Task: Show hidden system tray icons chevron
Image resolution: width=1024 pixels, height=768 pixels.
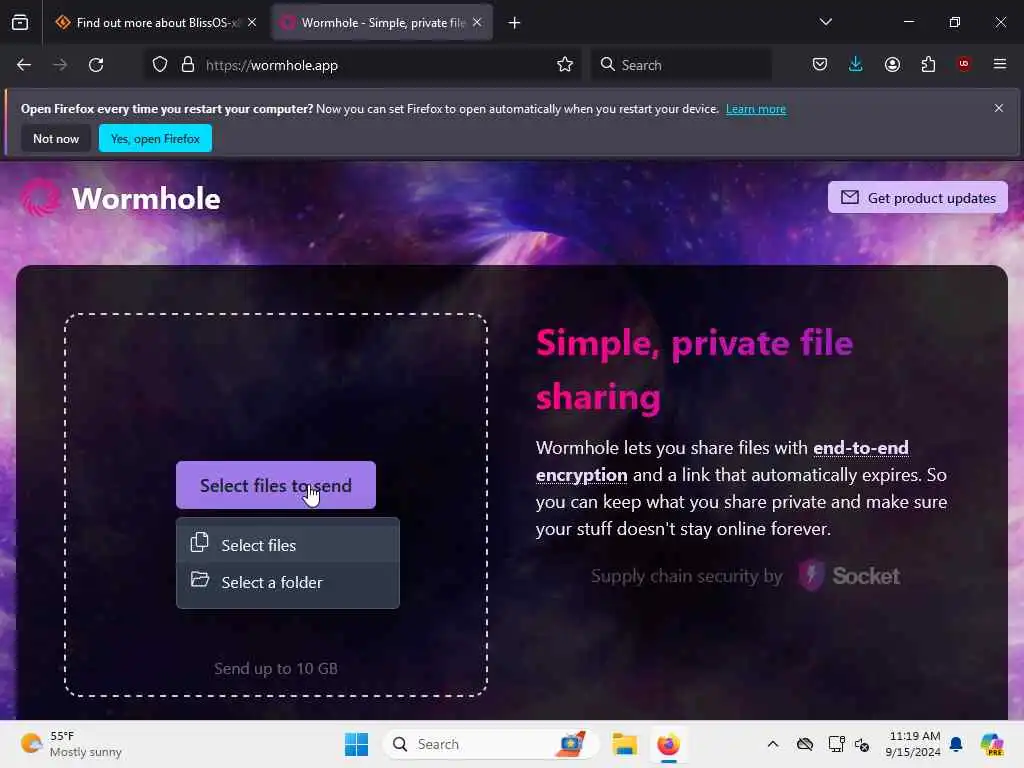Action: click(773, 744)
